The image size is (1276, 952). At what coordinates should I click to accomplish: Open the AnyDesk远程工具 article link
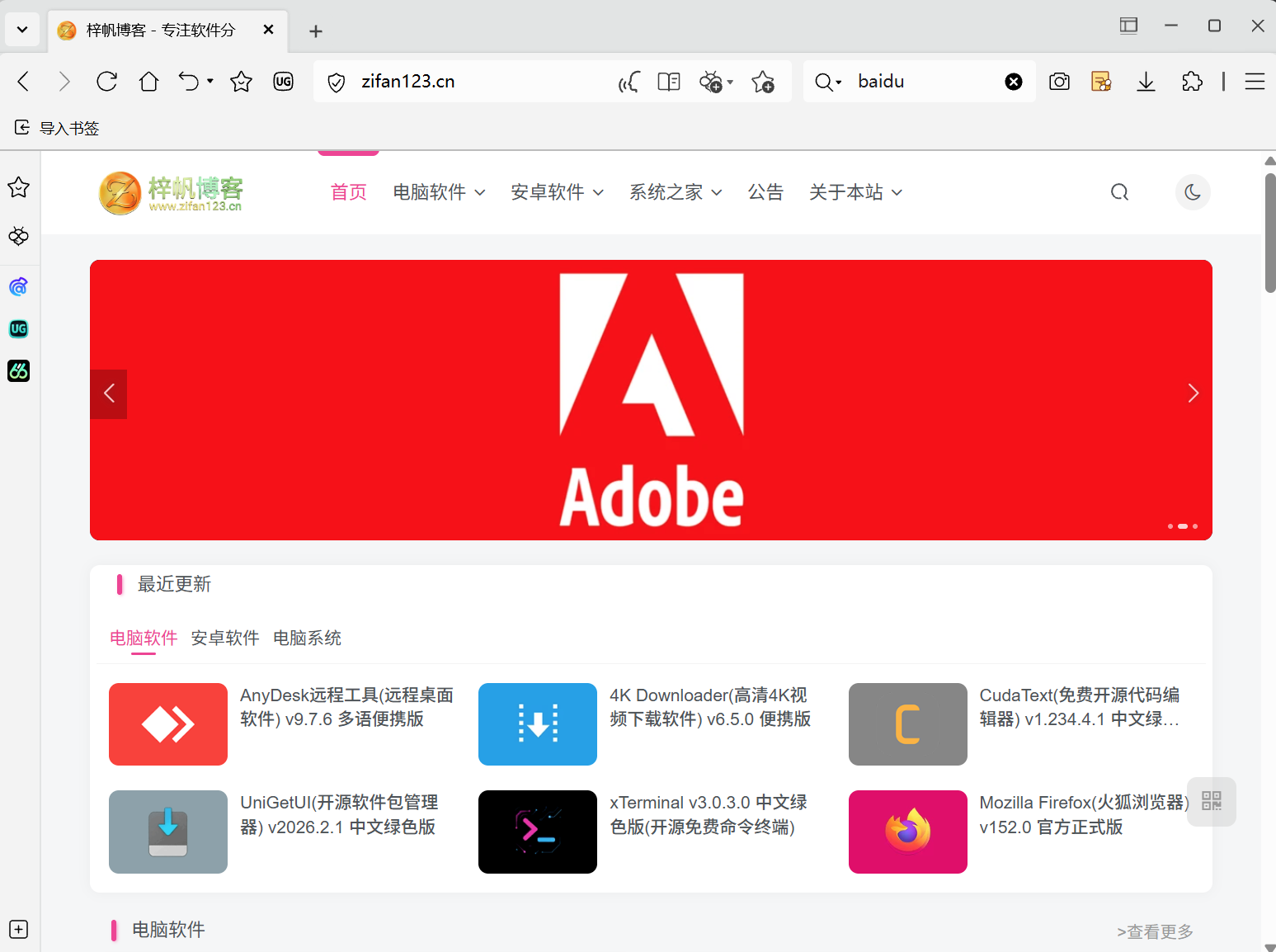[346, 707]
